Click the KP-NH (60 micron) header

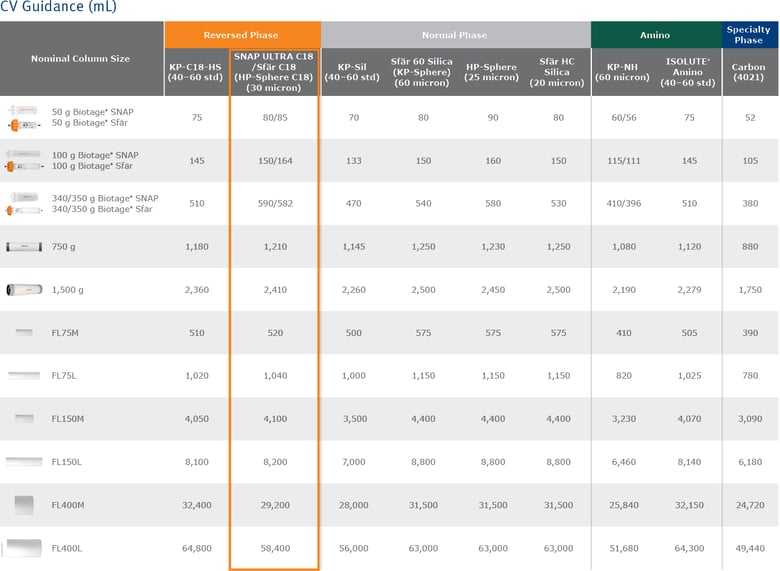[623, 72]
